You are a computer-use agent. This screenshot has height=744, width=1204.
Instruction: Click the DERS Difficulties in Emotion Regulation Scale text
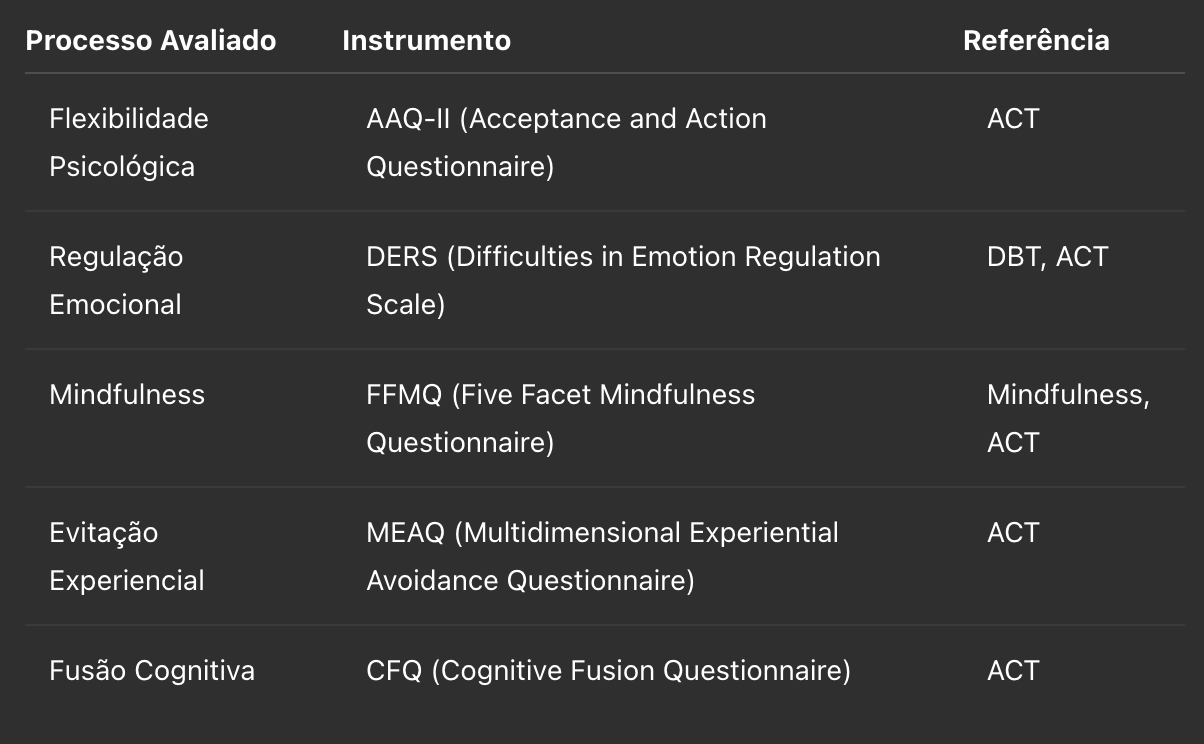[623, 280]
